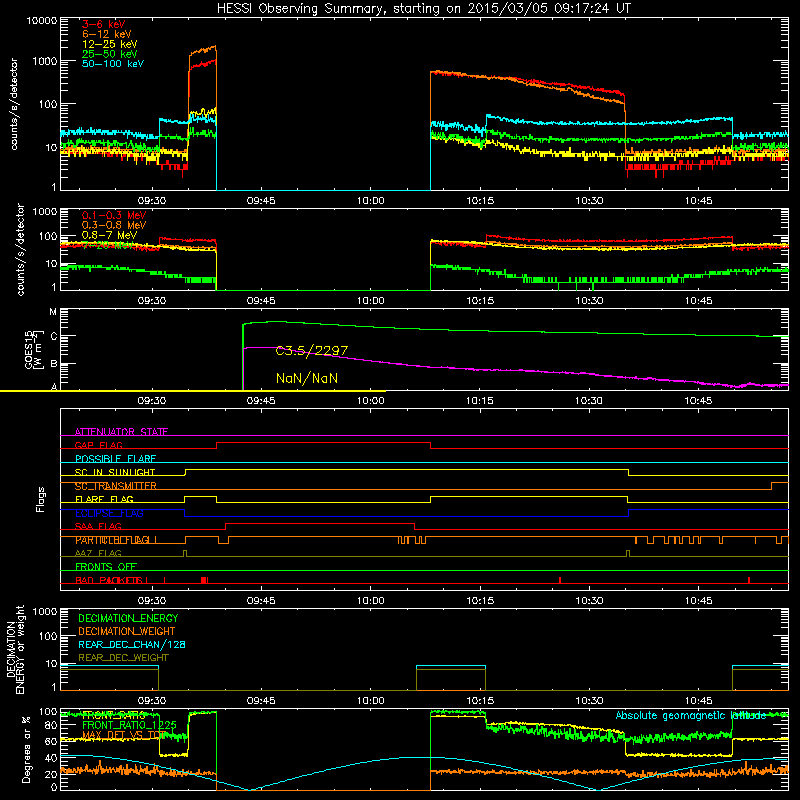Select the FRONT_RATIO_1225 legend label

pyautogui.click(x=129, y=725)
